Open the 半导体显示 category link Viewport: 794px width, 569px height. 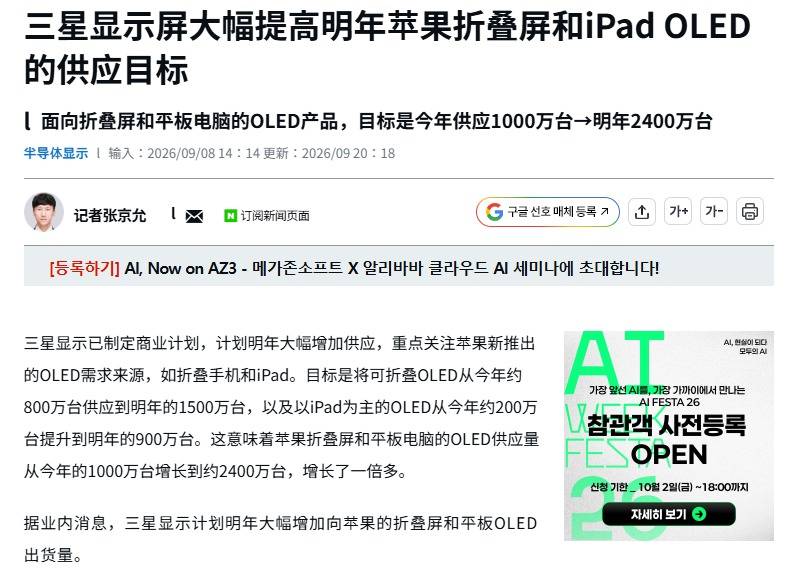pyautogui.click(x=56, y=153)
